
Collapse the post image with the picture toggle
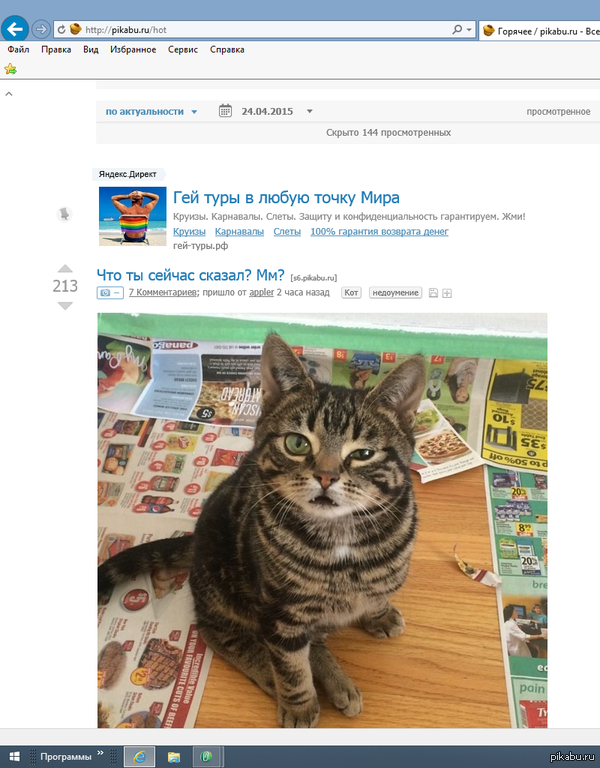point(110,293)
